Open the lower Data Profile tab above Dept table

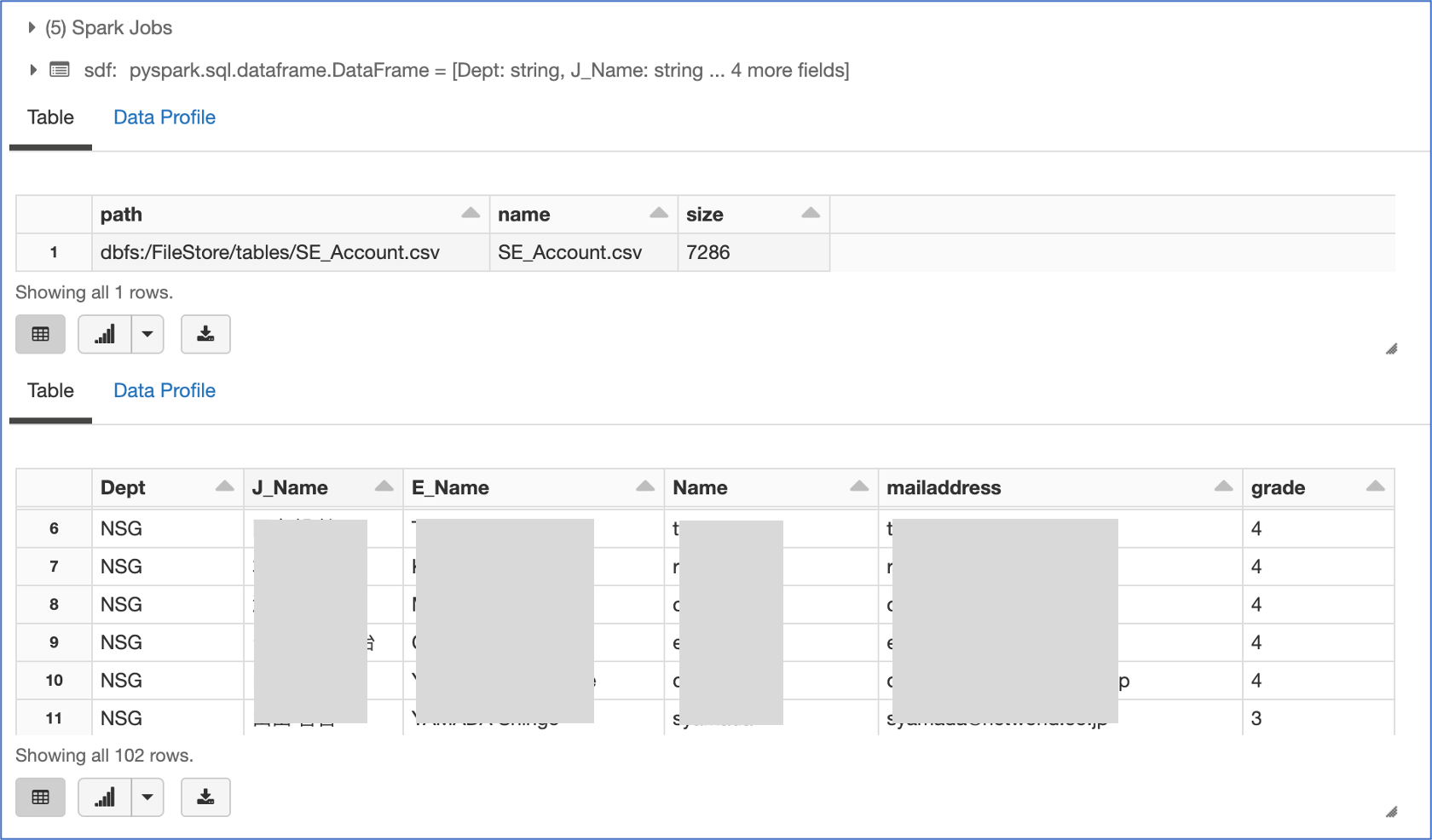(x=165, y=391)
